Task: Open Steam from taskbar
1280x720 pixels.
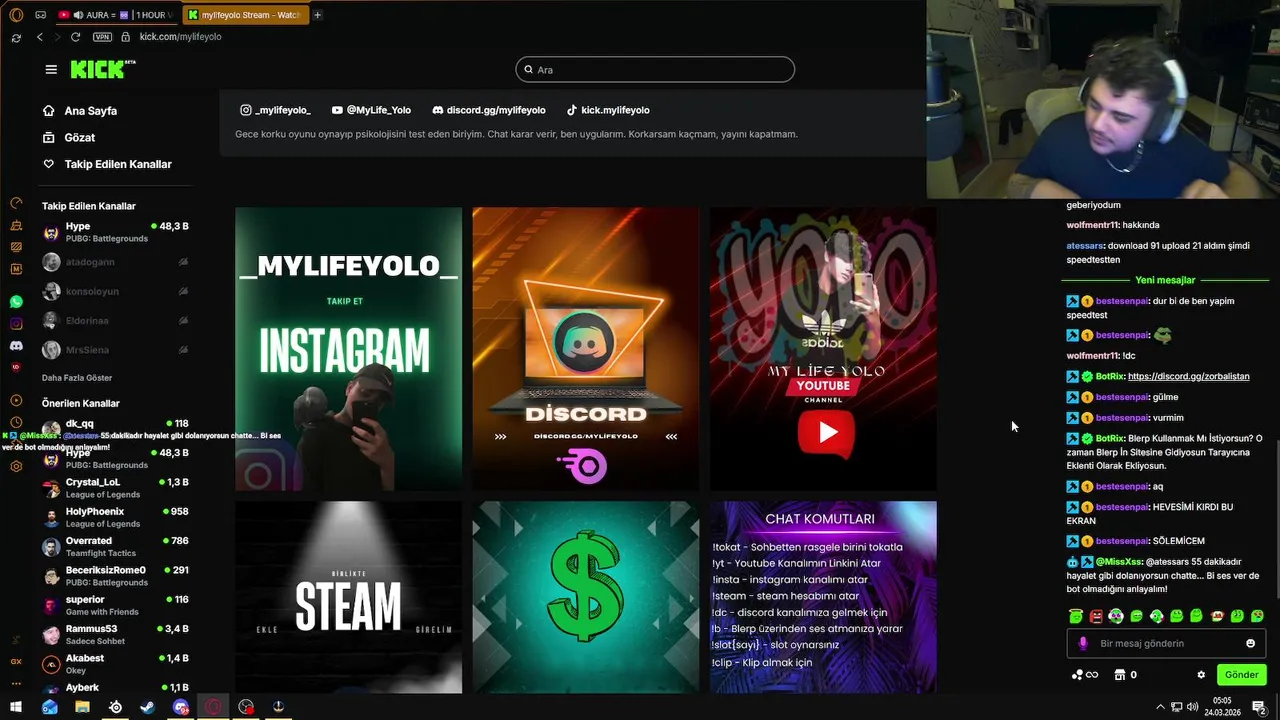Action: 148,707
